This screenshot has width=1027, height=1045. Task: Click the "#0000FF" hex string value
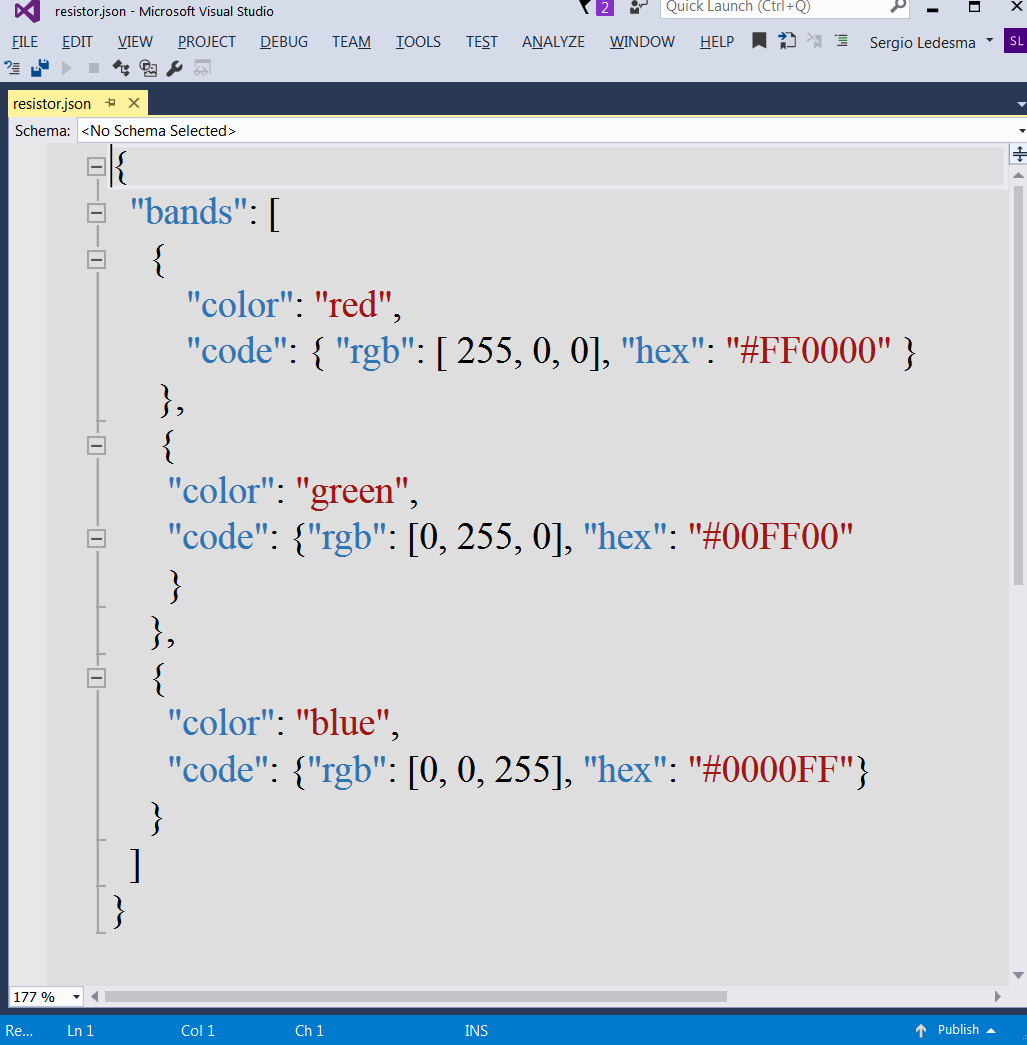pyautogui.click(x=771, y=769)
